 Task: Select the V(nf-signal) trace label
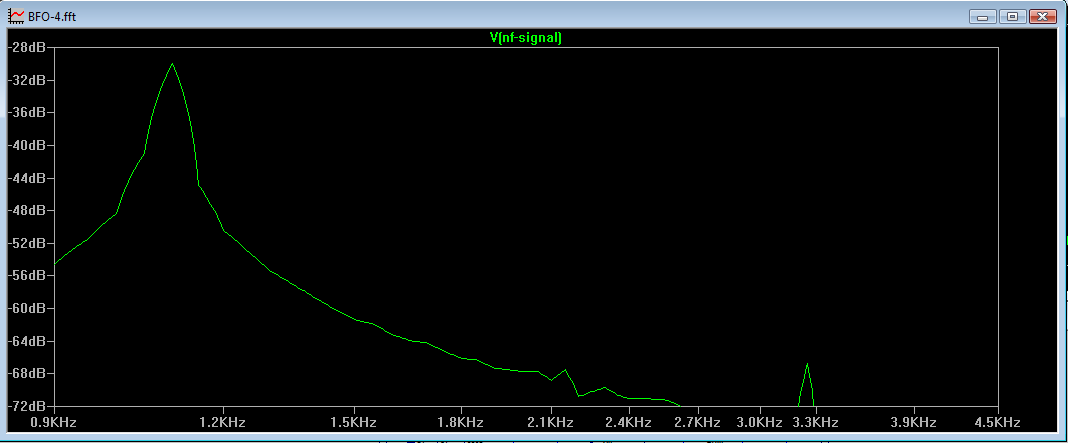pos(526,38)
